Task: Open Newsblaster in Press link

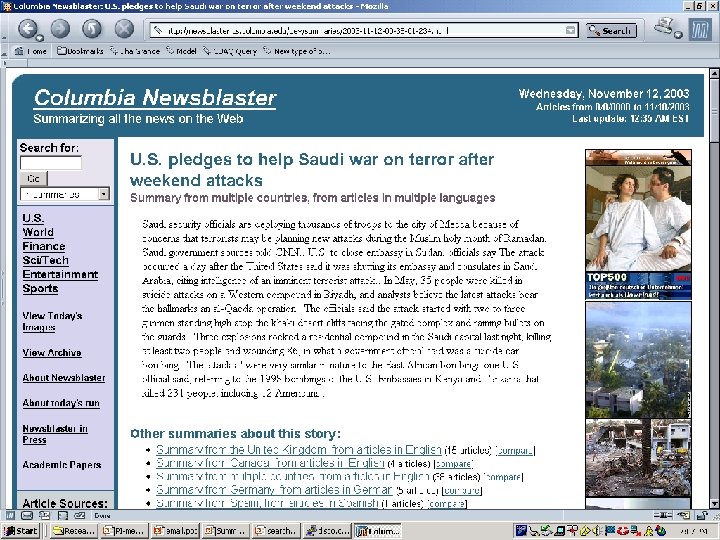Action: [x=55, y=434]
